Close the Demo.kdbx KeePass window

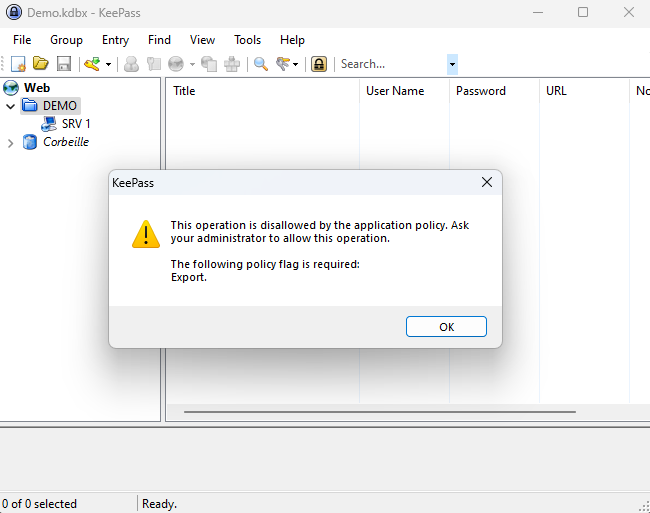[x=628, y=12]
